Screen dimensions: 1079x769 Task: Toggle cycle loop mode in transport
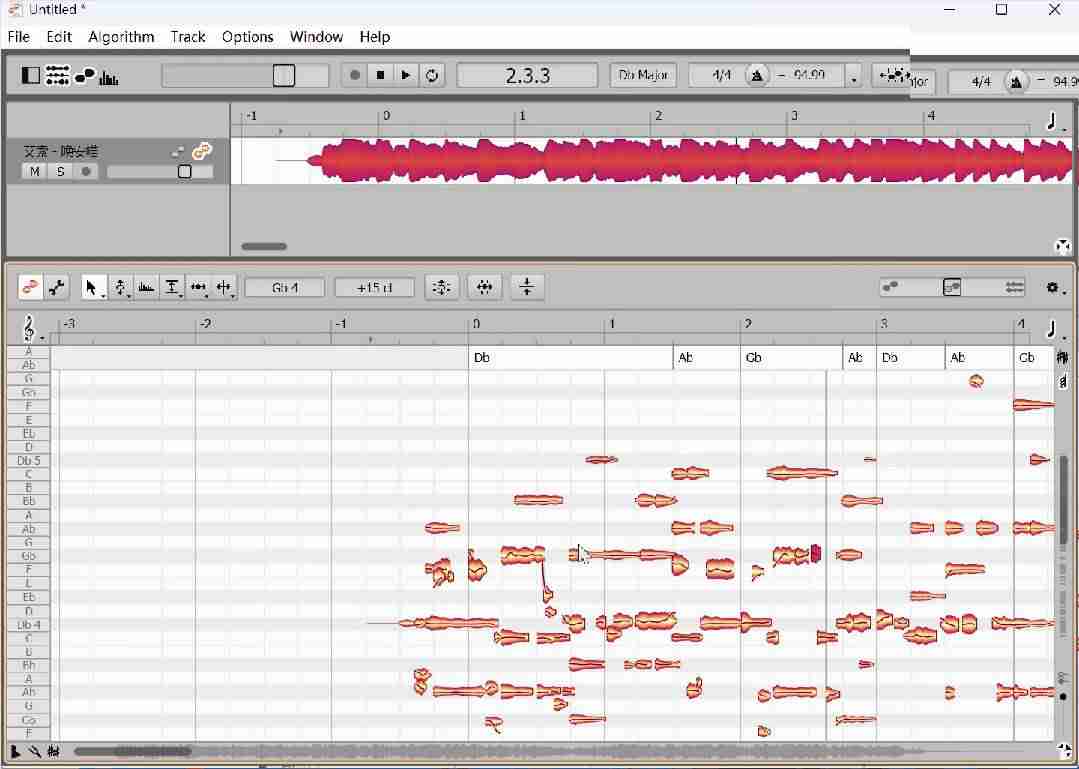coord(432,75)
